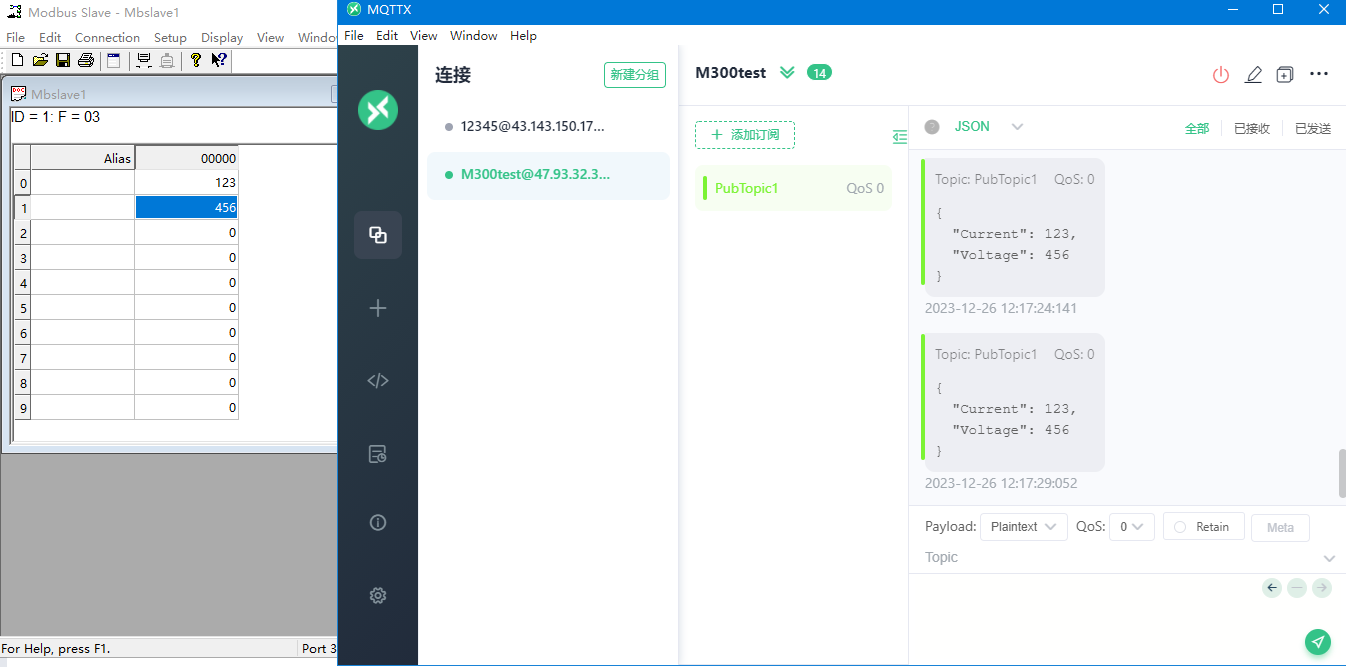The width and height of the screenshot is (1346, 667).
Task: Open Display menu in Modbus Slave
Action: click(x=222, y=37)
